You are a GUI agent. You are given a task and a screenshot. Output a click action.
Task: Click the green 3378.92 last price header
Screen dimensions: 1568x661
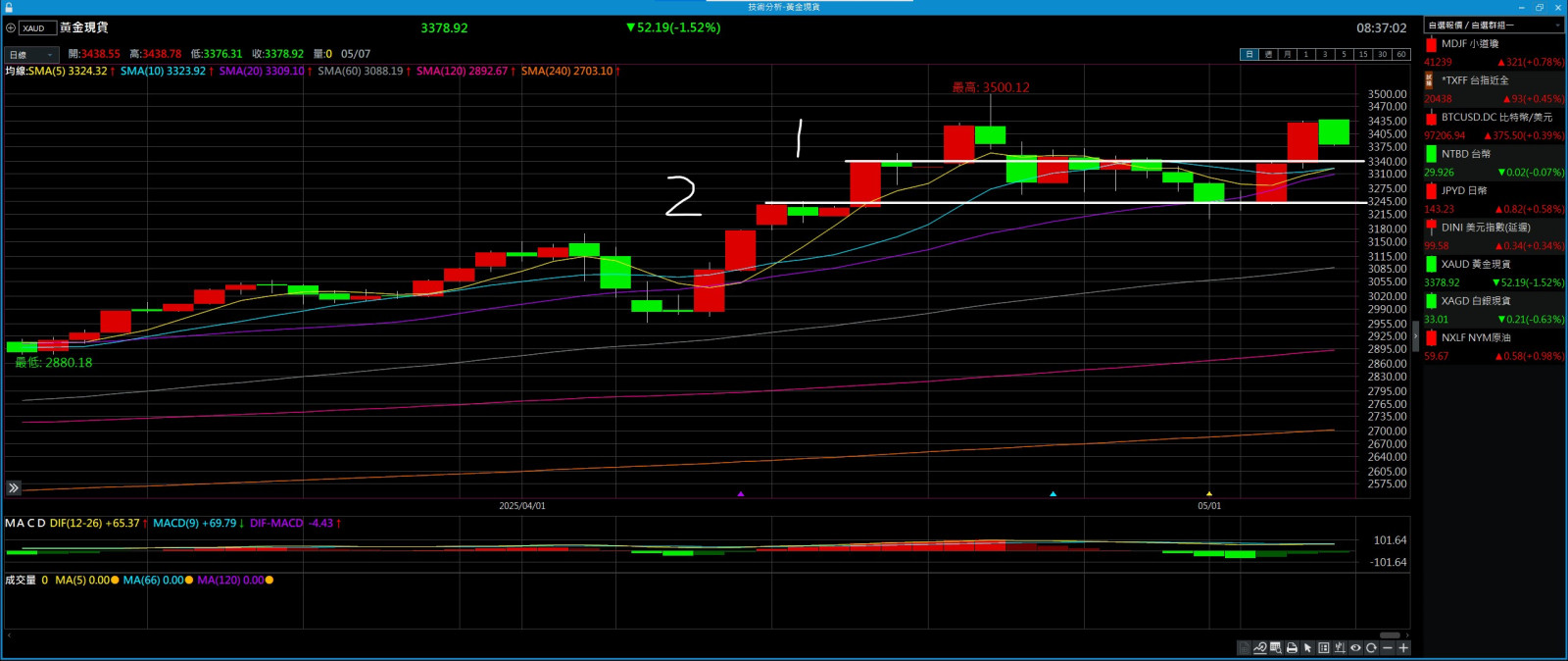click(445, 28)
